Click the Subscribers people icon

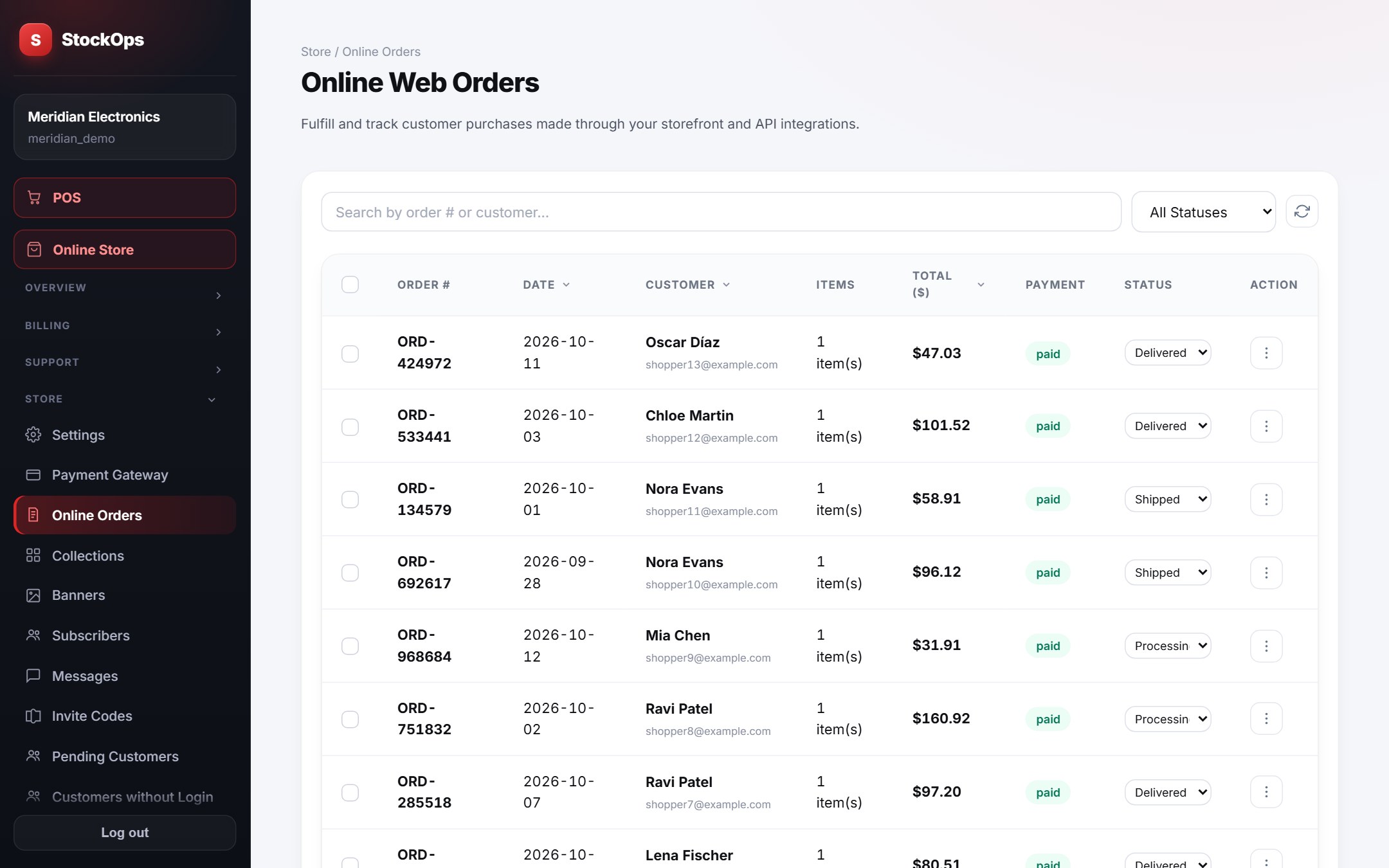[x=33, y=635]
